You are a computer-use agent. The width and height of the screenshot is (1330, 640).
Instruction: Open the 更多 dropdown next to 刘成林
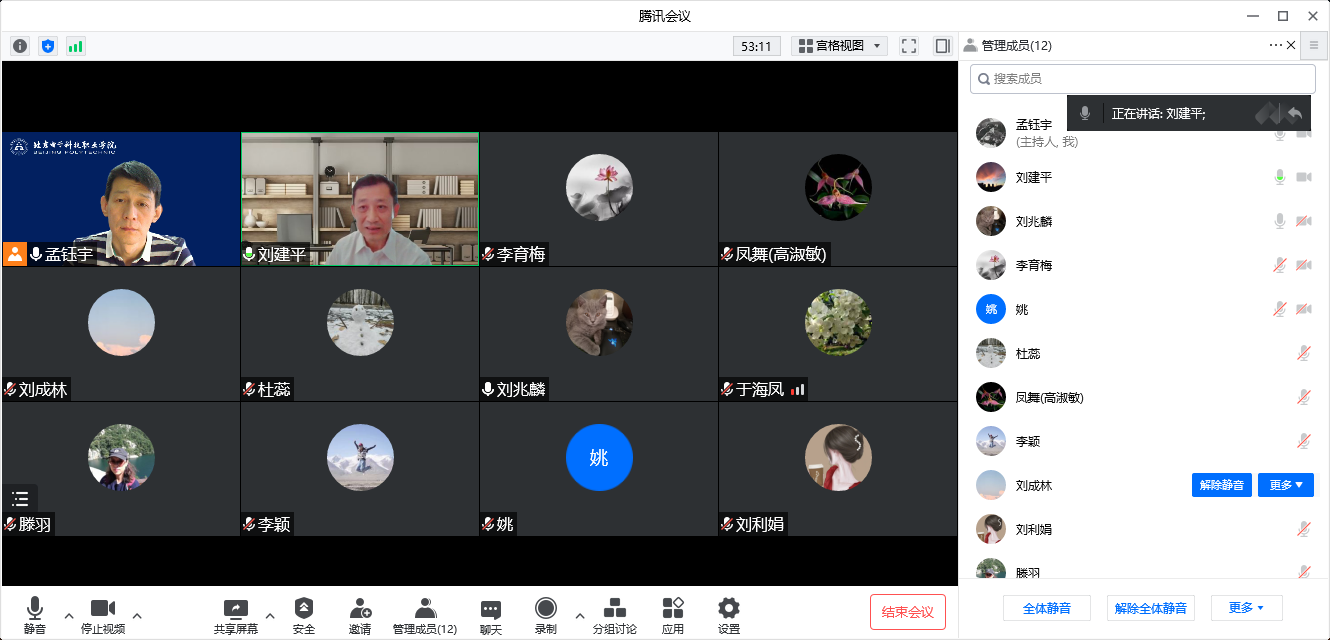(1285, 485)
